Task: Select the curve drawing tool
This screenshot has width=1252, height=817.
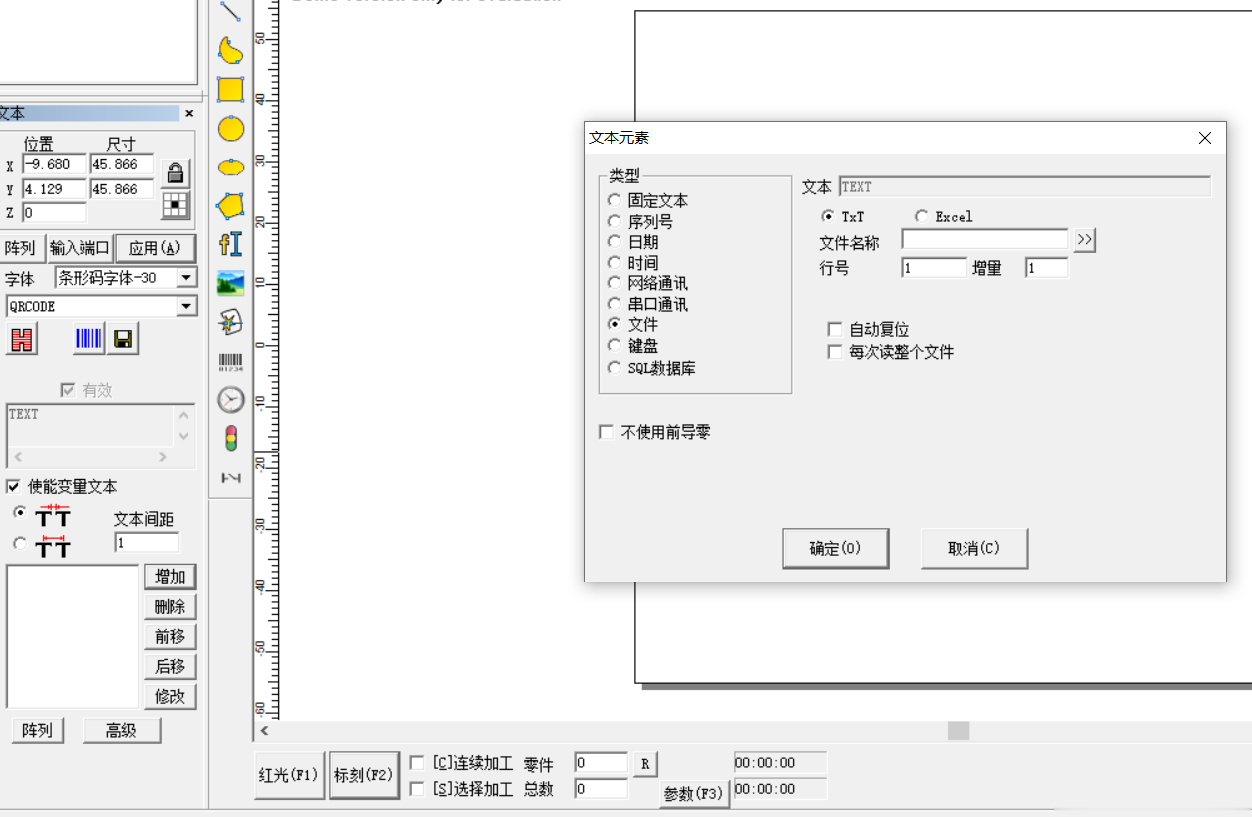Action: (x=231, y=50)
